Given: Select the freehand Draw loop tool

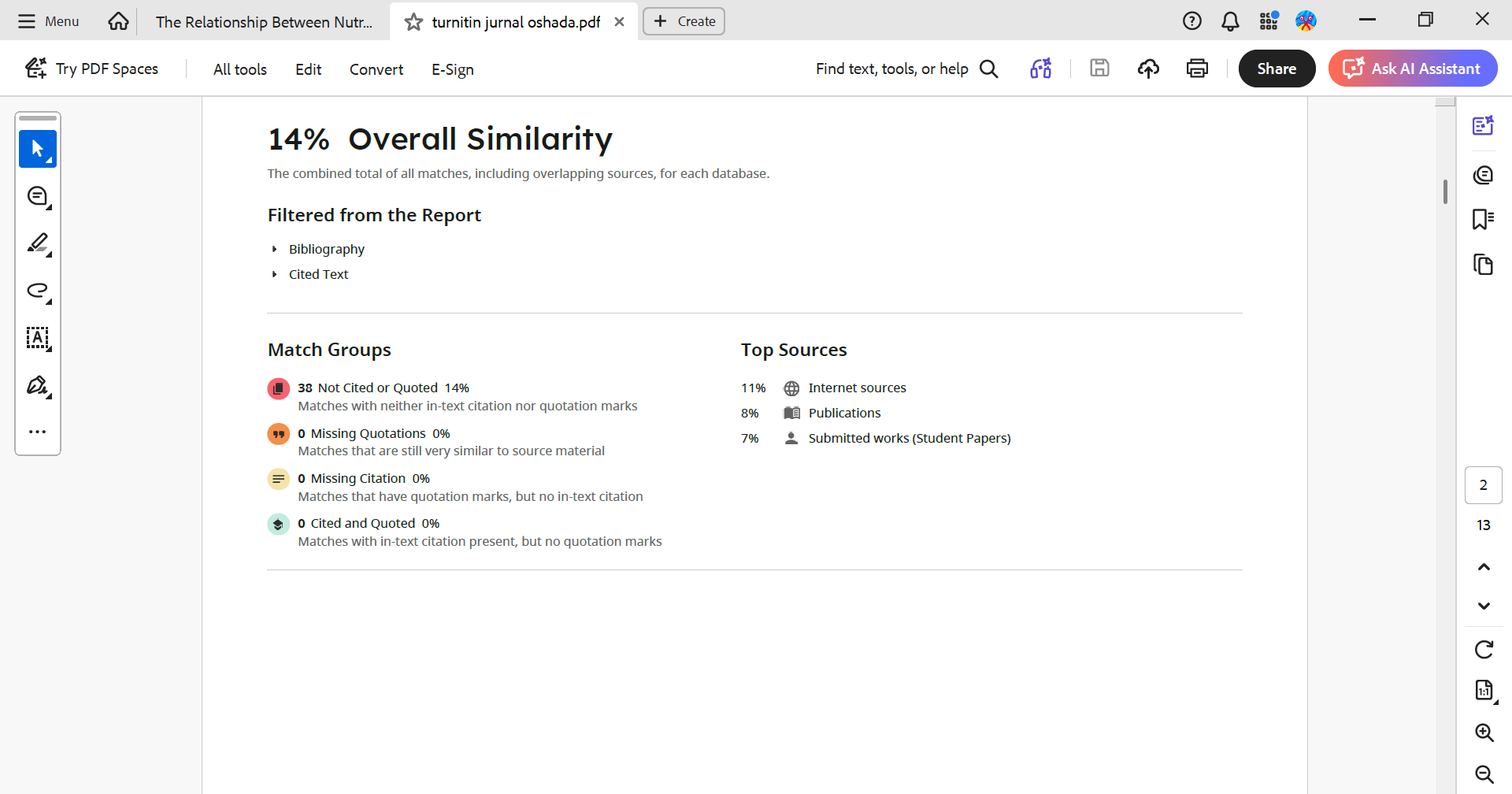Looking at the screenshot, I should [x=37, y=291].
